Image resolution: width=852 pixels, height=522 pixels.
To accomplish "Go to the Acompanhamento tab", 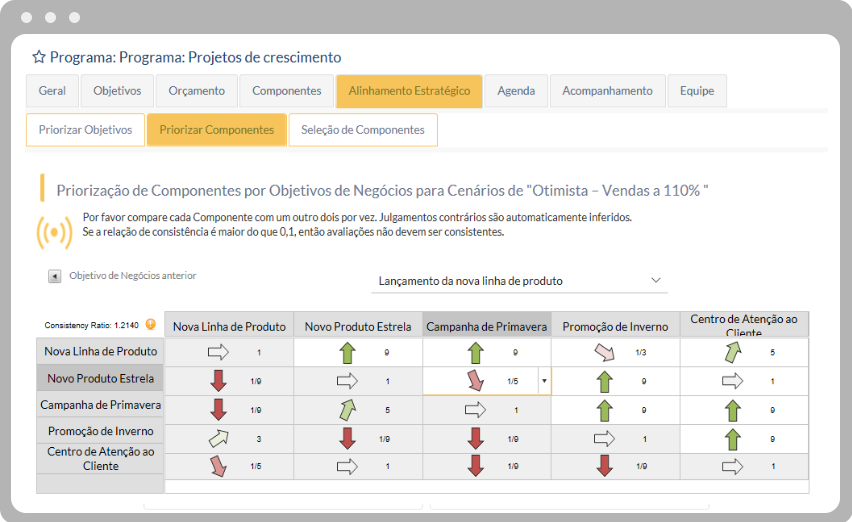I will (607, 91).
